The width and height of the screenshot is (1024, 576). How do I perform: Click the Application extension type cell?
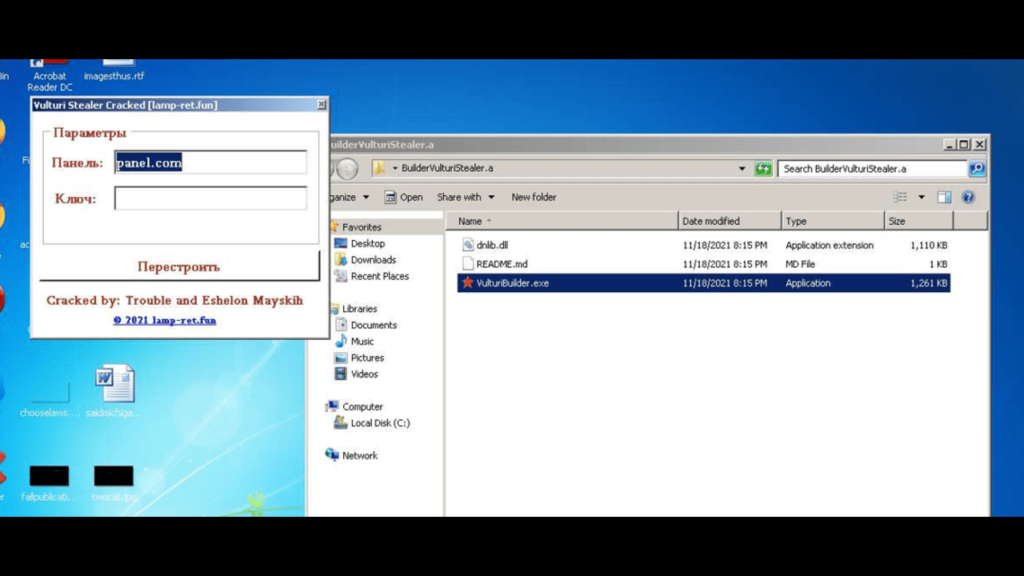click(x=829, y=245)
